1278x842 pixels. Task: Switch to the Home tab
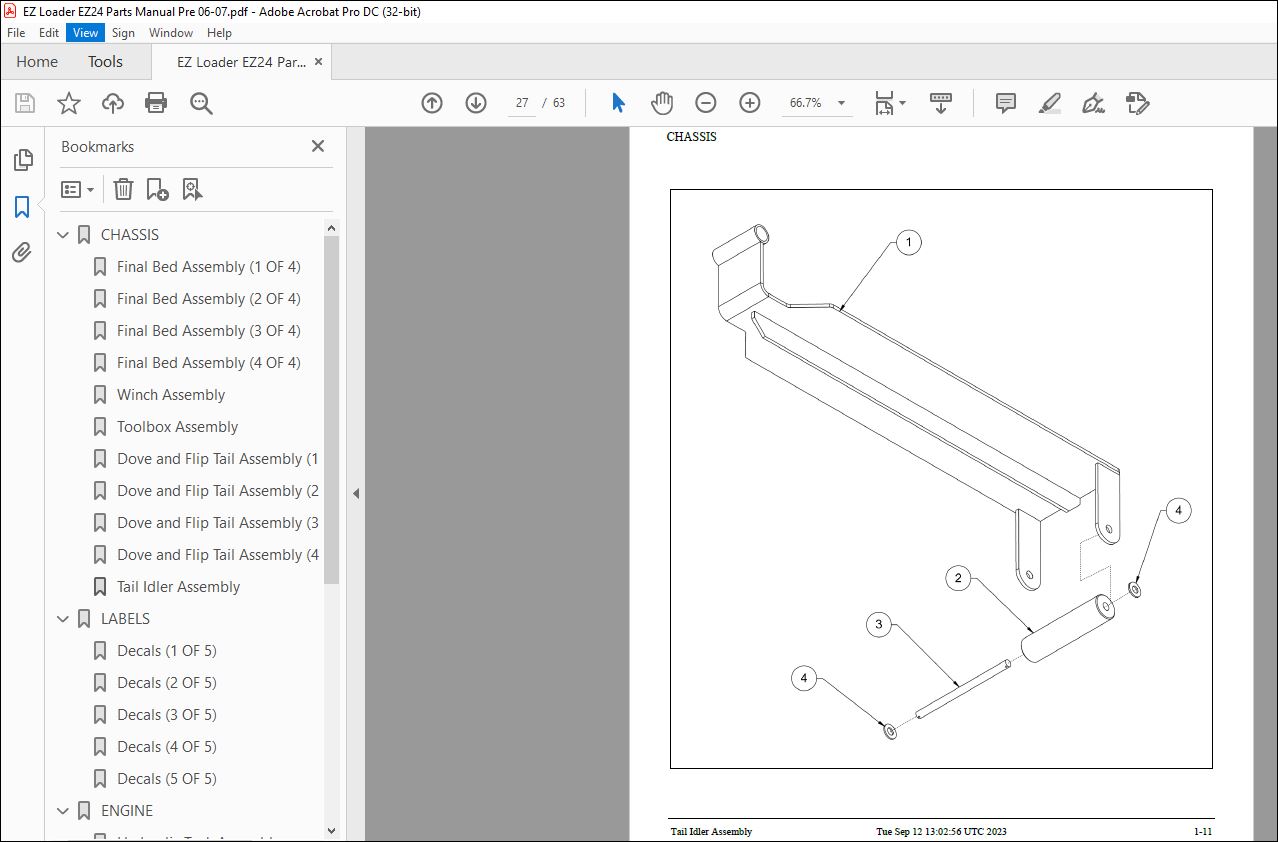[x=37, y=62]
